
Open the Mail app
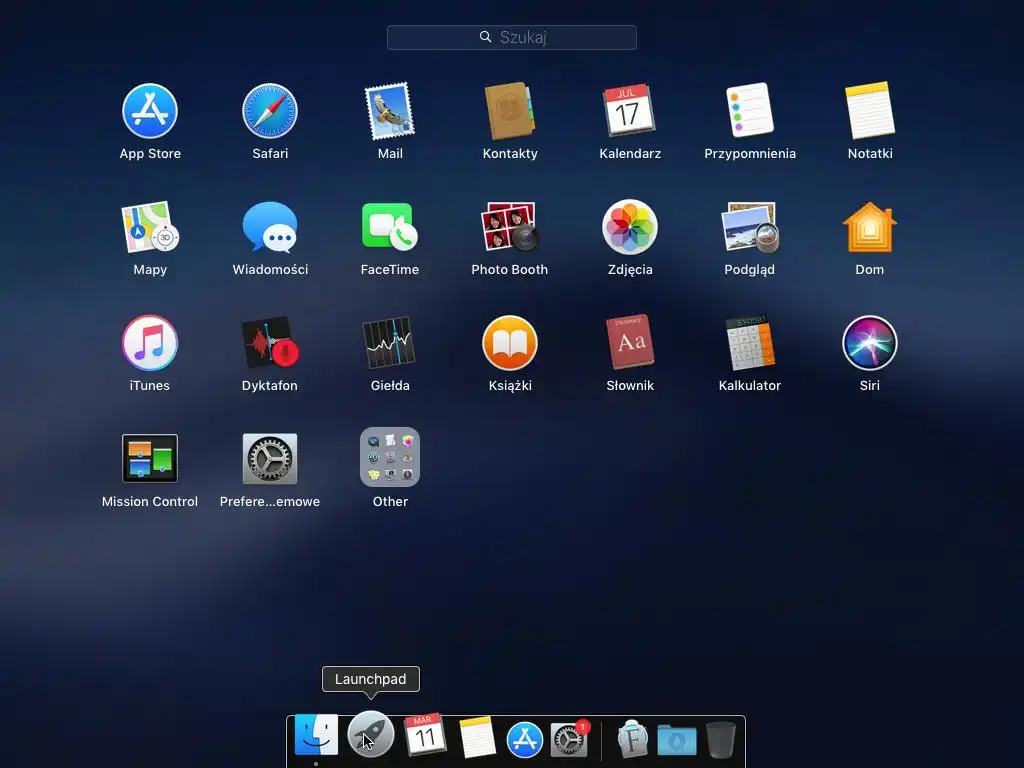pos(390,111)
